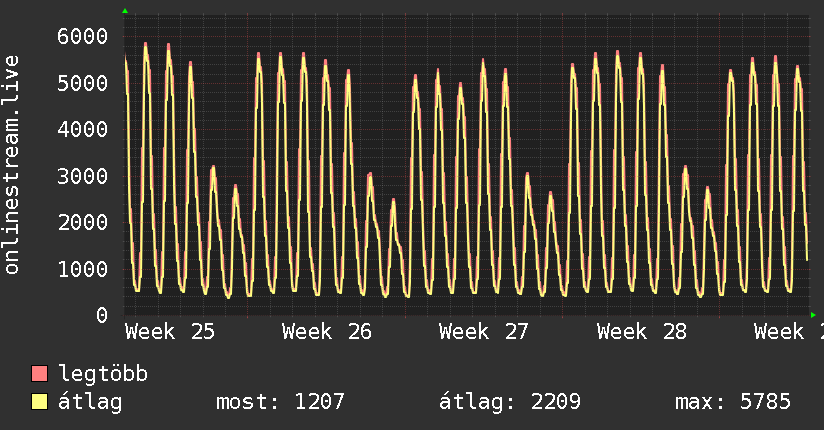Select the Week 28 axis label
Screen dimensions: 824x430
pos(642,332)
